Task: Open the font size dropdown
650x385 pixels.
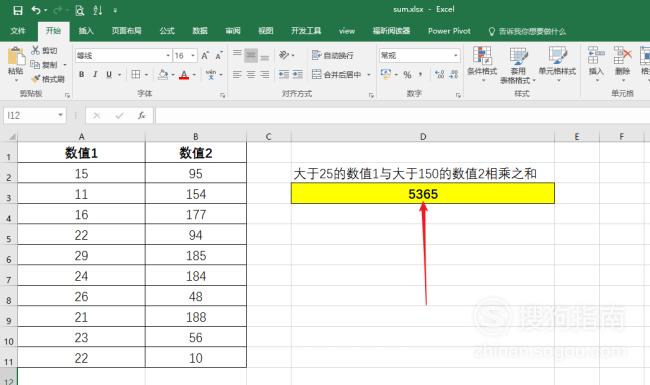Action: pos(193,56)
